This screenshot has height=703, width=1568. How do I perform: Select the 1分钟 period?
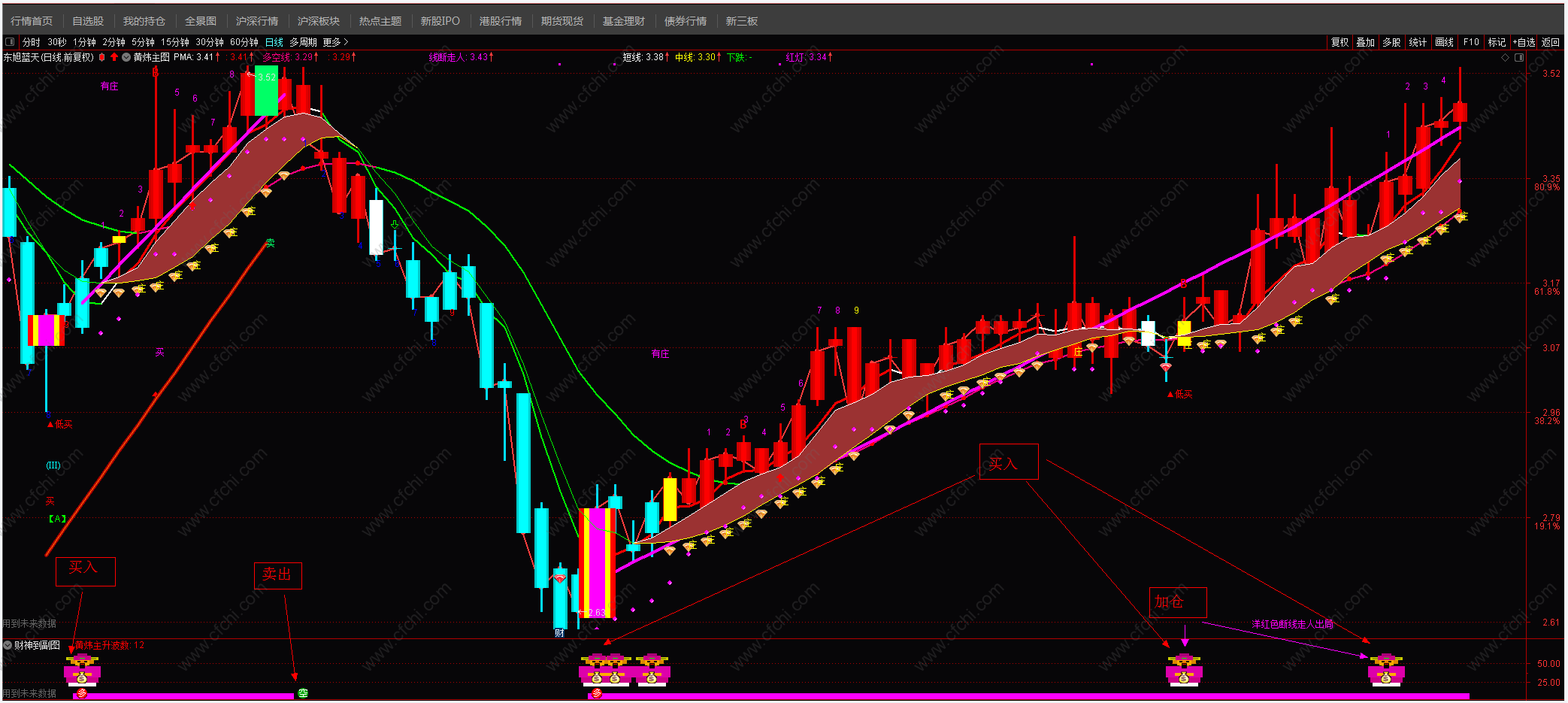point(84,42)
